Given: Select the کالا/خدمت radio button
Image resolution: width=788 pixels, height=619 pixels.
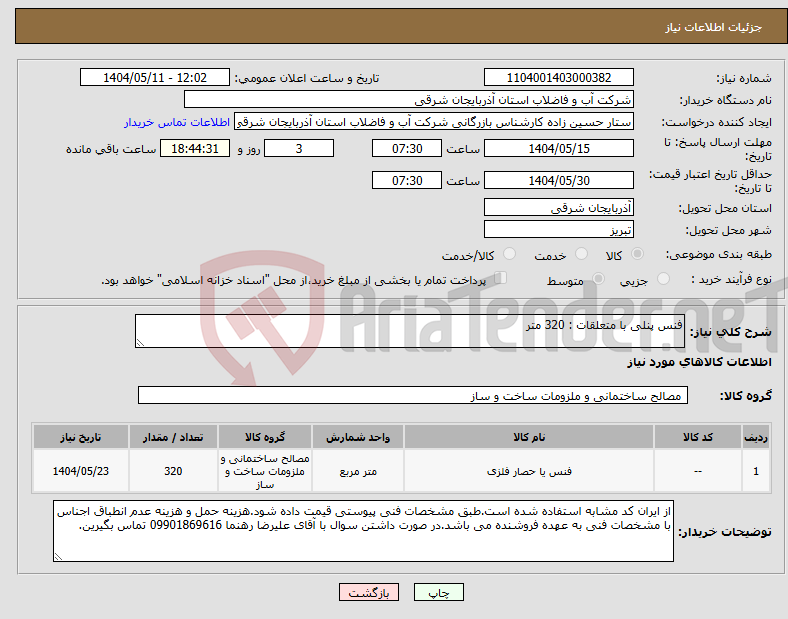Looking at the screenshot, I should click(510, 254).
